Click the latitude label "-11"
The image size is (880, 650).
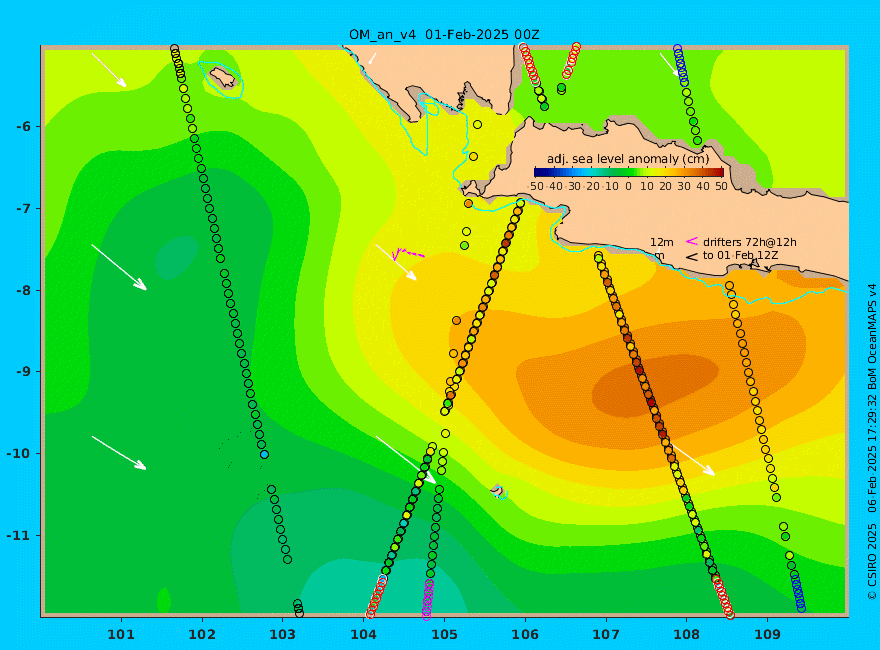click(19, 535)
